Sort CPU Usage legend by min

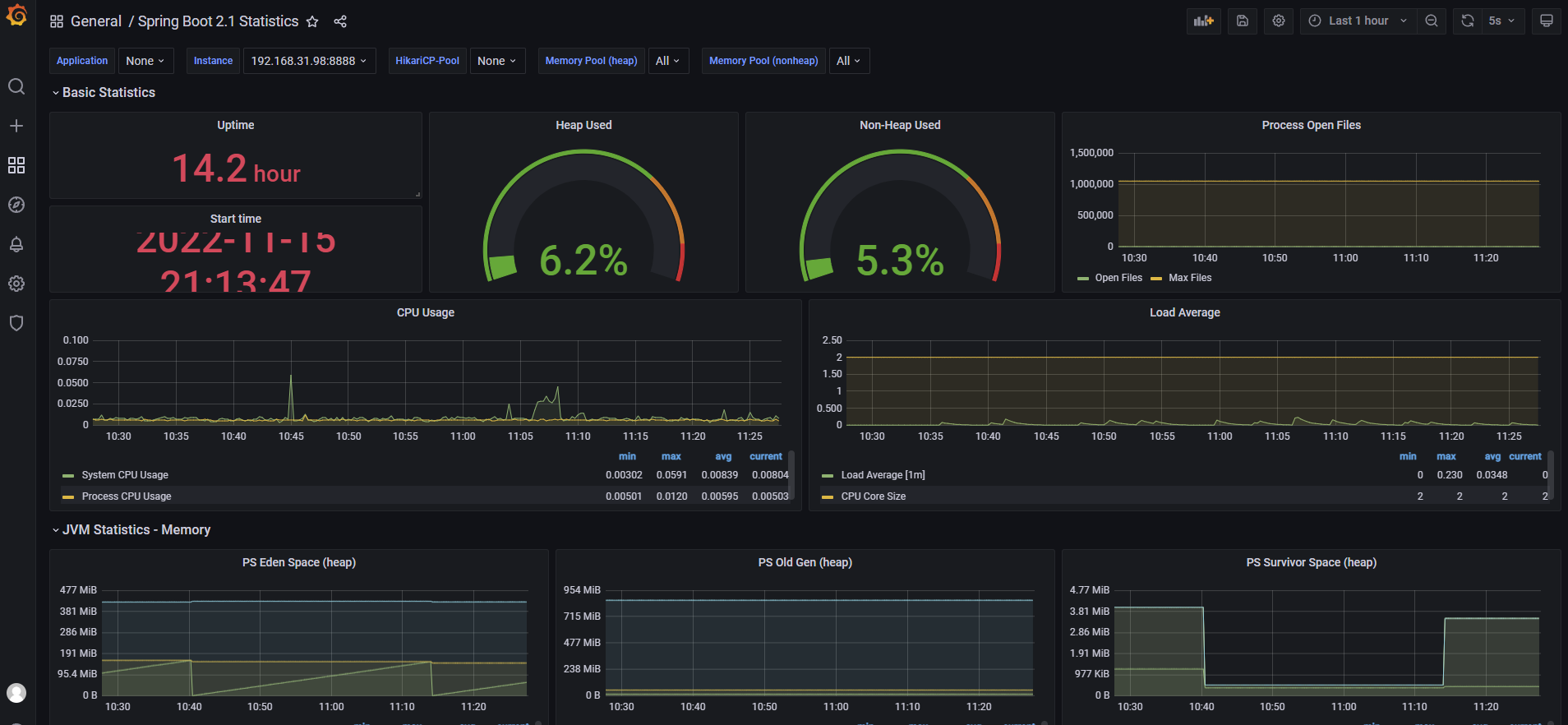627,456
